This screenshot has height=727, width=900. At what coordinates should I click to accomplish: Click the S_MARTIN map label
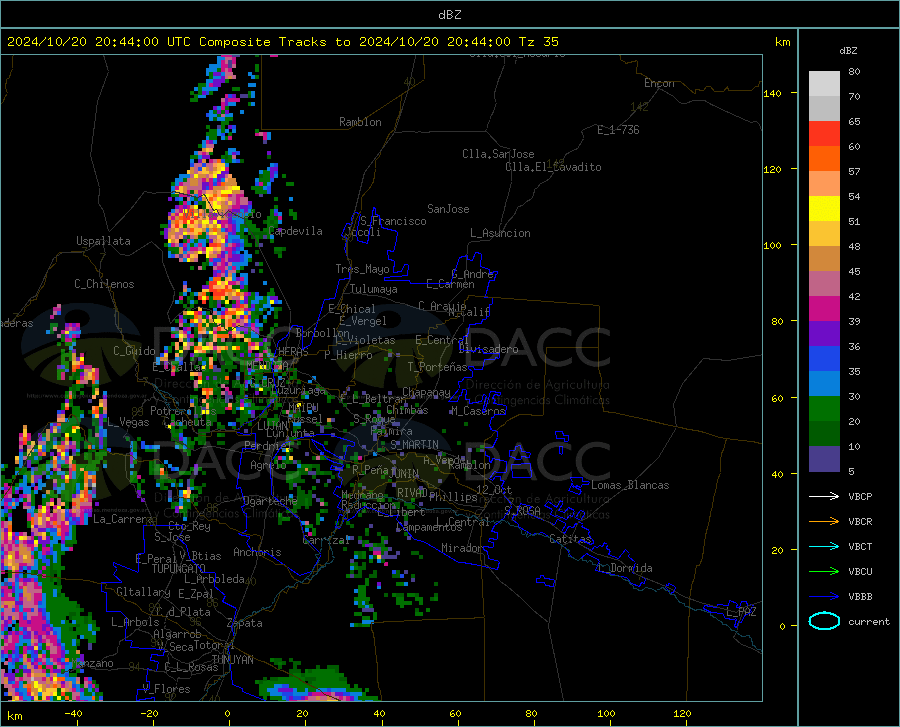414,445
